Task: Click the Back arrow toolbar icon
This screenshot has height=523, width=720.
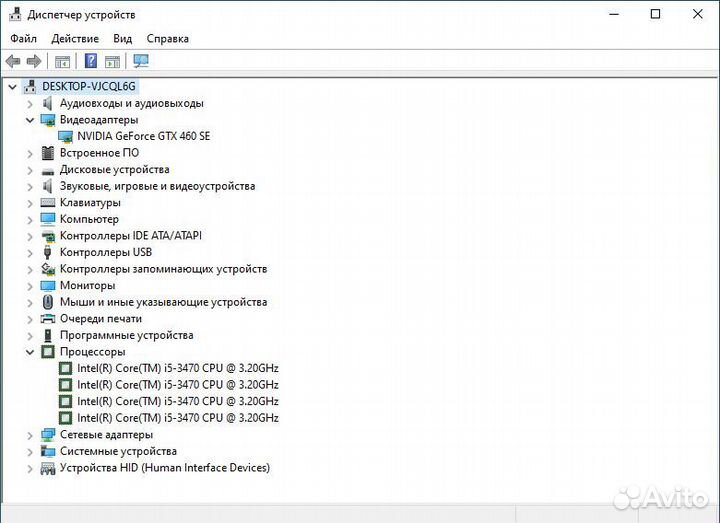Action: click(13, 61)
